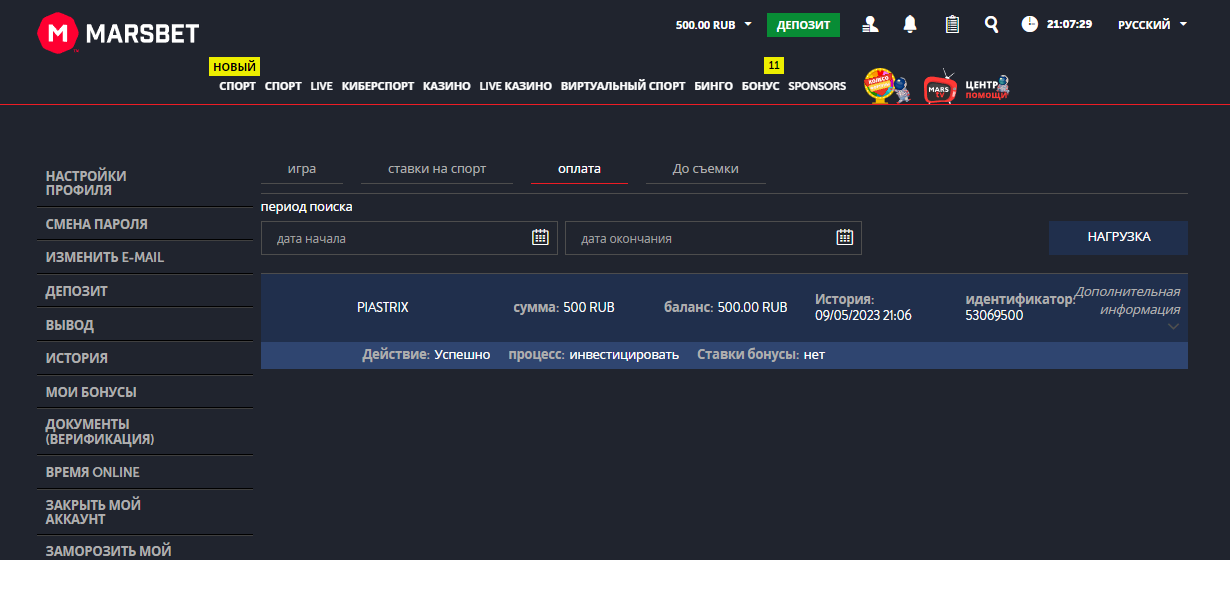Open the РУССКИЙ language dropdown
The image size is (1230, 614).
point(1153,24)
